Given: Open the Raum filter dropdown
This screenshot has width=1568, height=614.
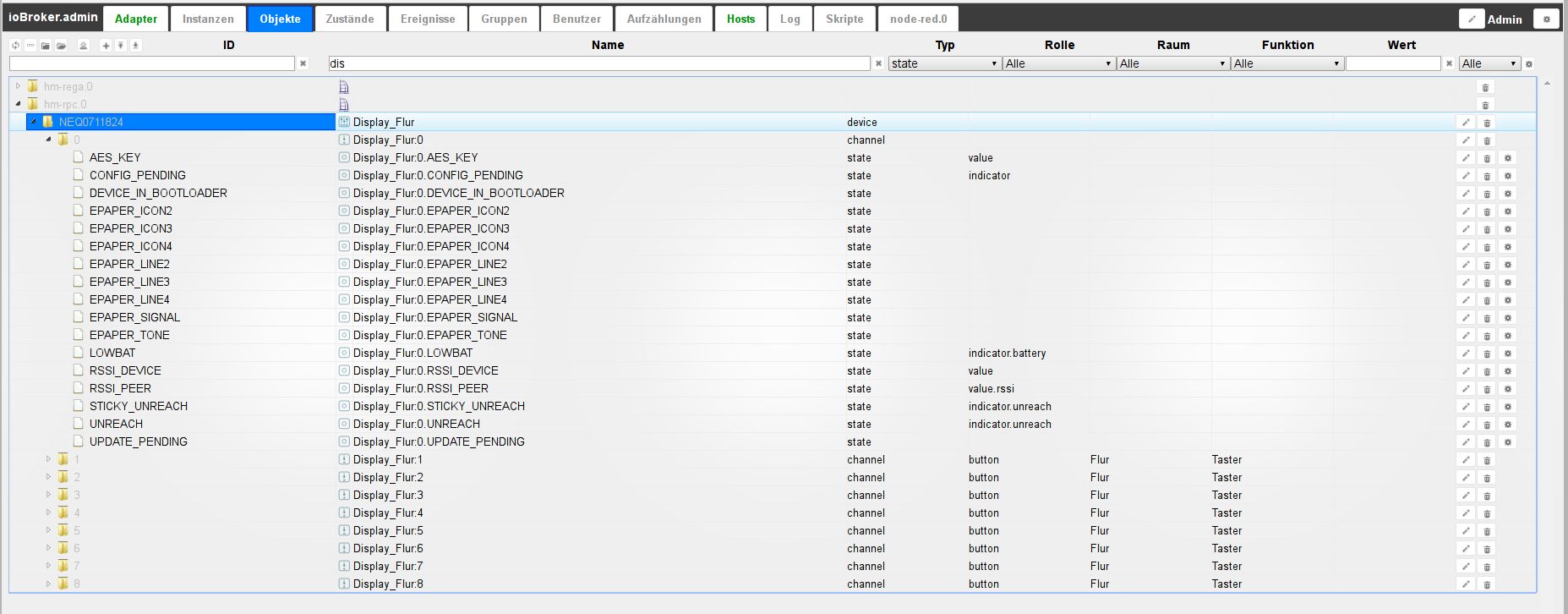Looking at the screenshot, I should [1172, 63].
